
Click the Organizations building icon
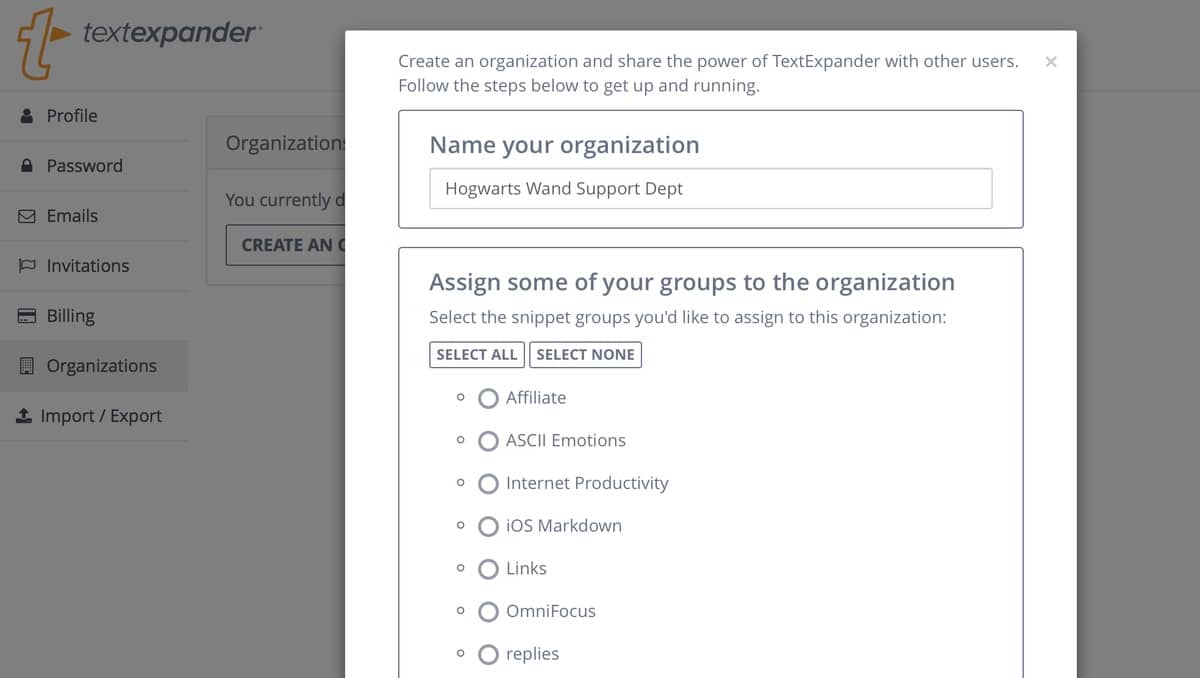click(27, 366)
